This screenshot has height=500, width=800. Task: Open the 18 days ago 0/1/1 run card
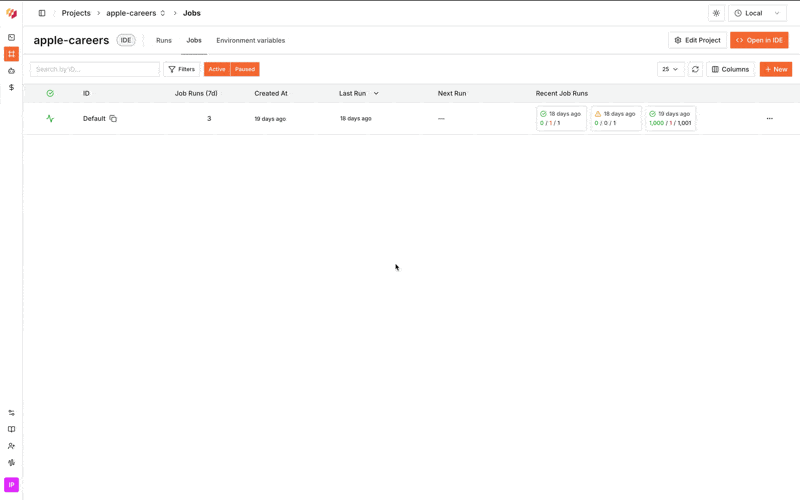[x=561, y=118]
